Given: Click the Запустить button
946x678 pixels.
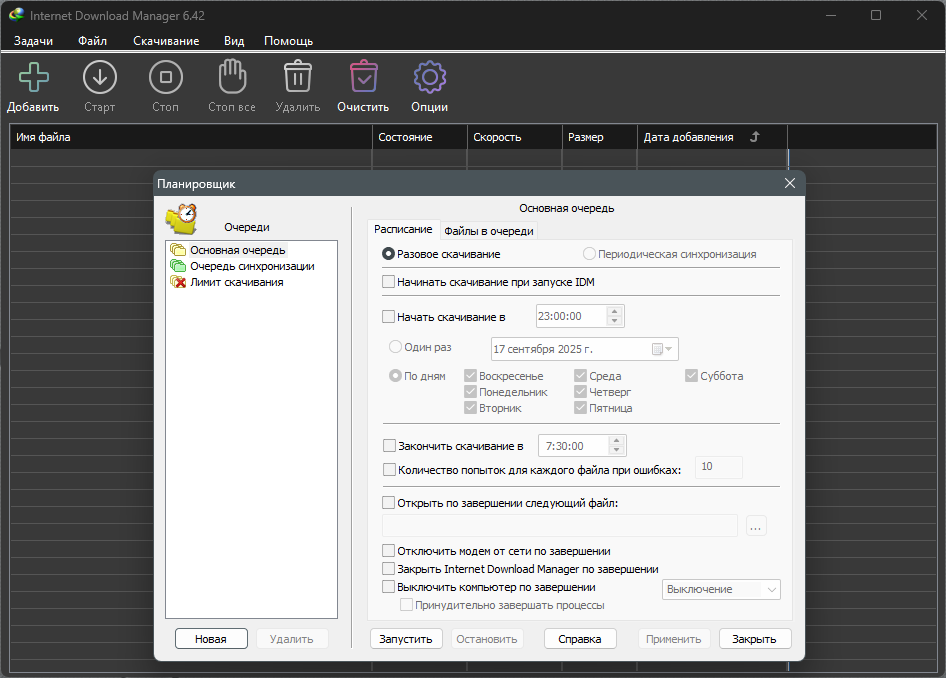Looking at the screenshot, I should [406, 639].
